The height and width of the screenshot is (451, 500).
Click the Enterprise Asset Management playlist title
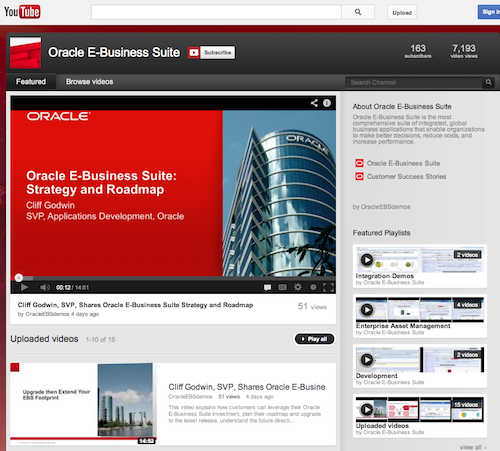tap(403, 326)
